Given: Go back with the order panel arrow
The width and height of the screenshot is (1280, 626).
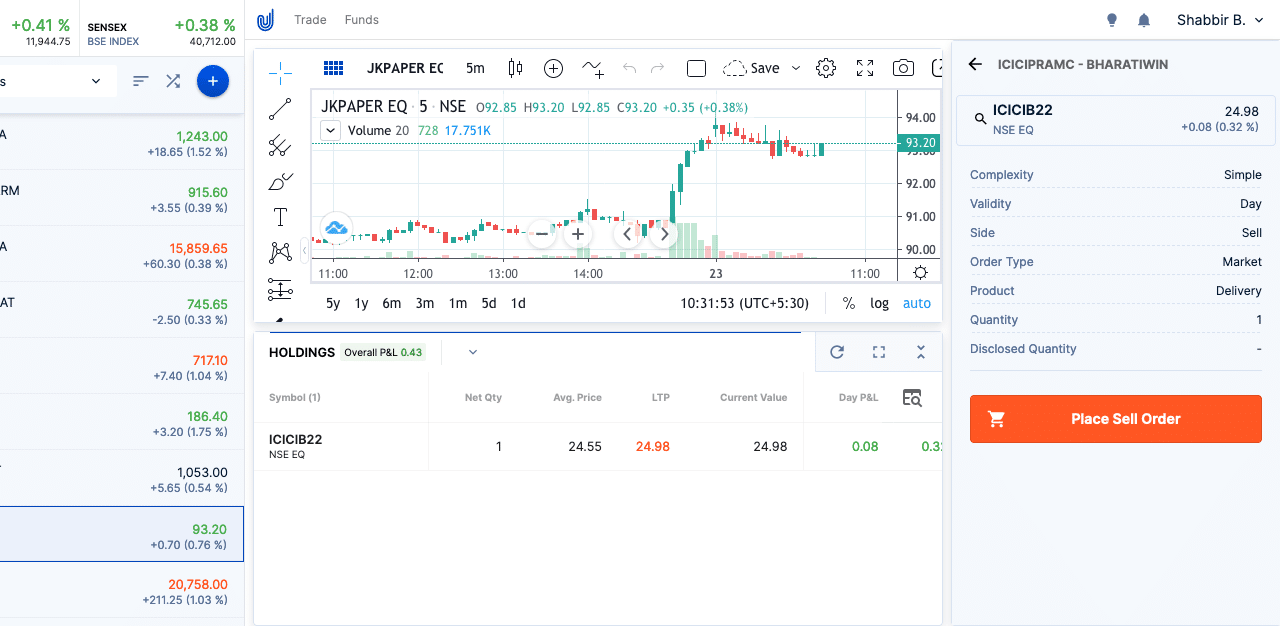Looking at the screenshot, I should (976, 64).
